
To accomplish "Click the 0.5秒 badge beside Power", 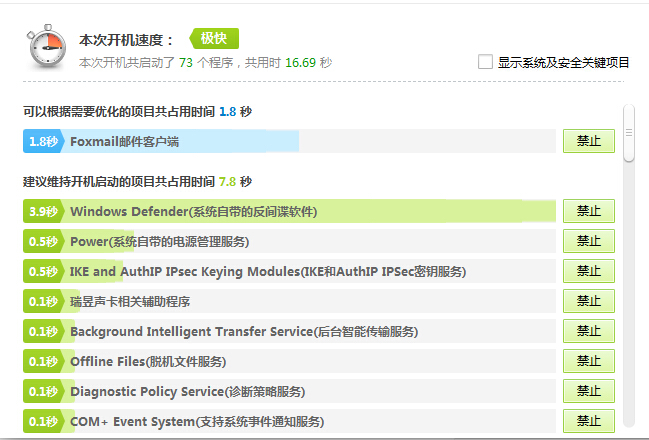I will (43, 242).
